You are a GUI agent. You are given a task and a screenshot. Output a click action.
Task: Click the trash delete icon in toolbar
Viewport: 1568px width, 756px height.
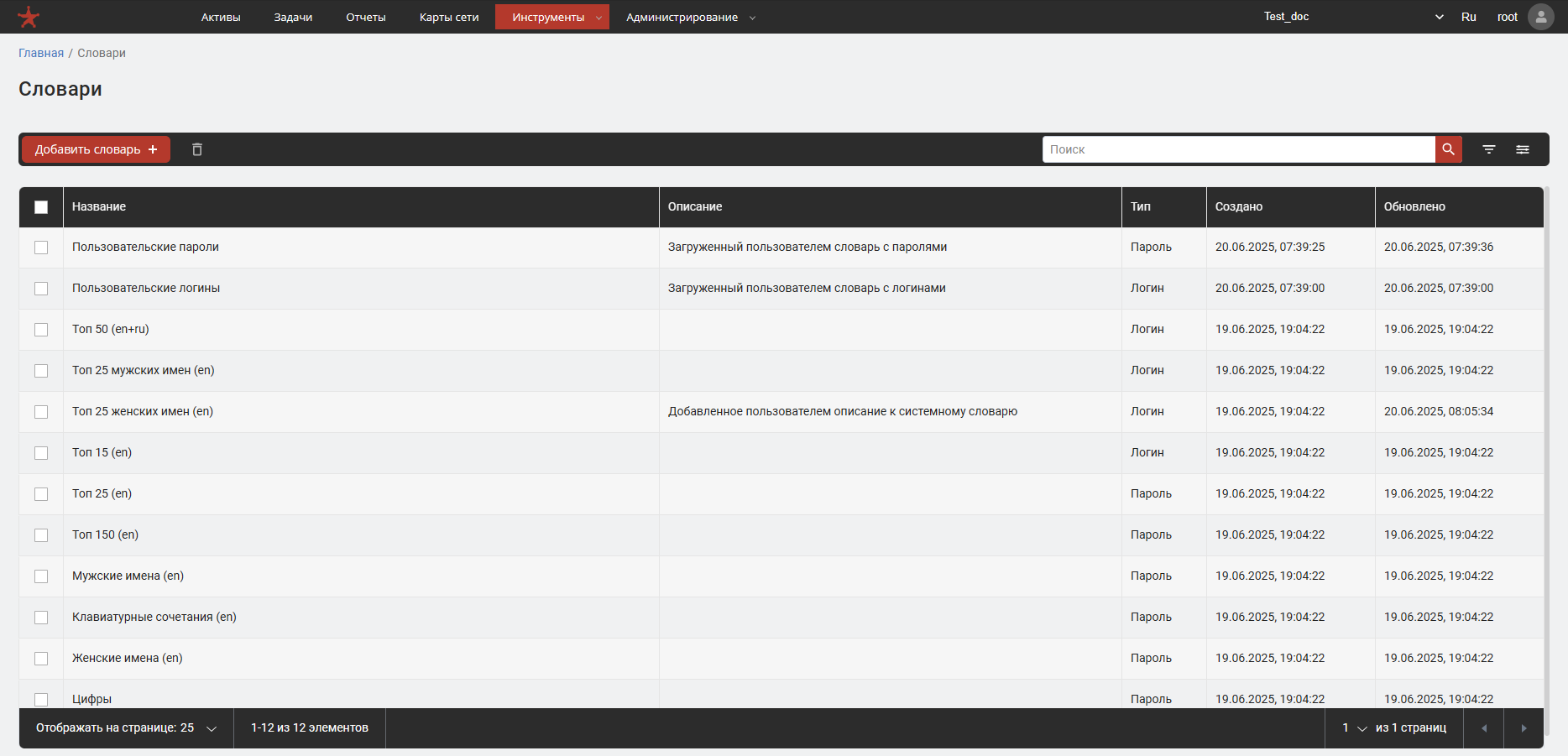(197, 149)
